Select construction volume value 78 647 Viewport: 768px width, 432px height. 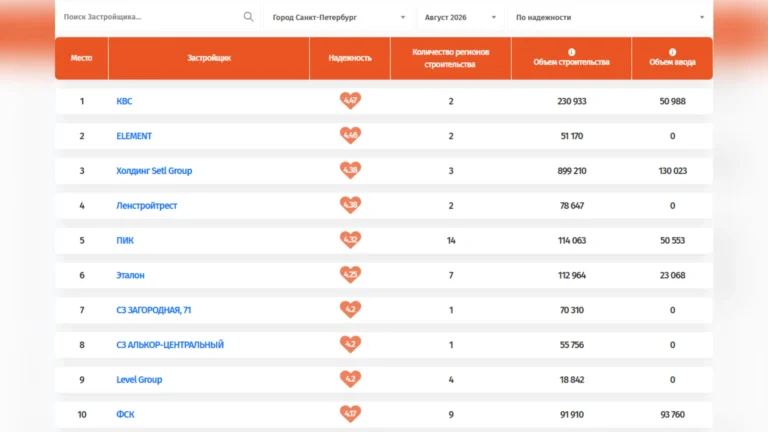572,206
